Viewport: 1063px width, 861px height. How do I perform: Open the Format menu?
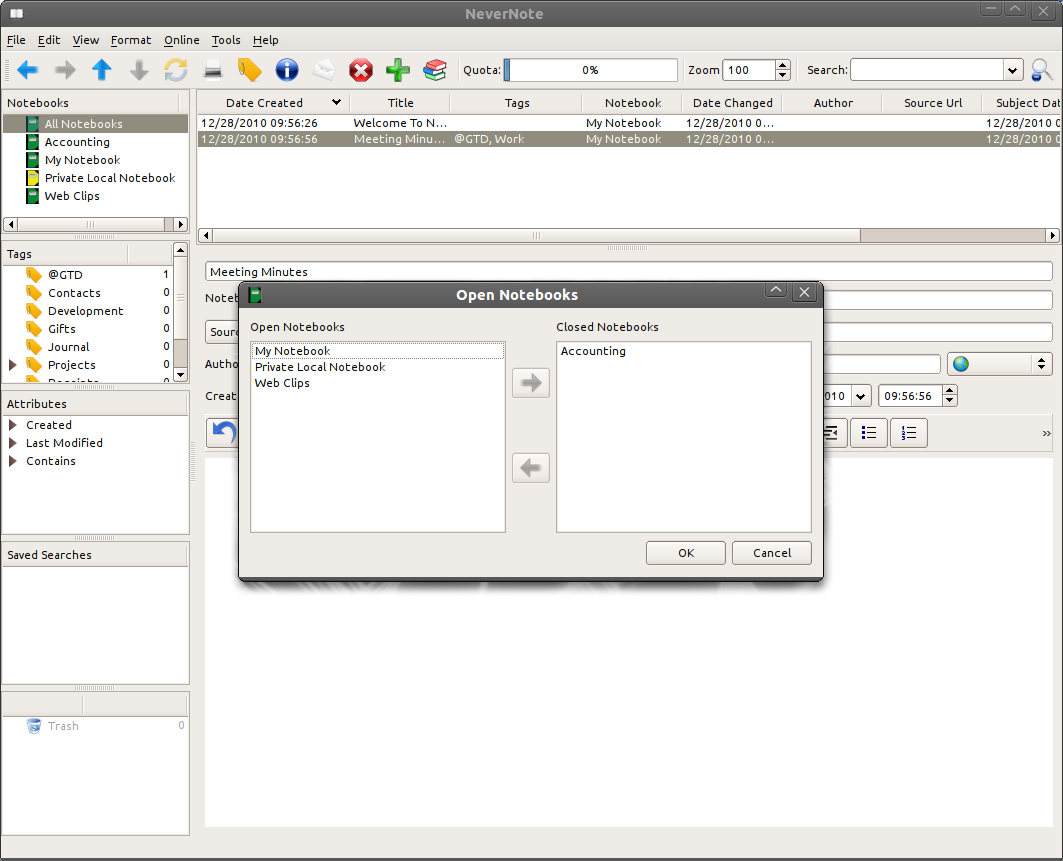[x=131, y=40]
